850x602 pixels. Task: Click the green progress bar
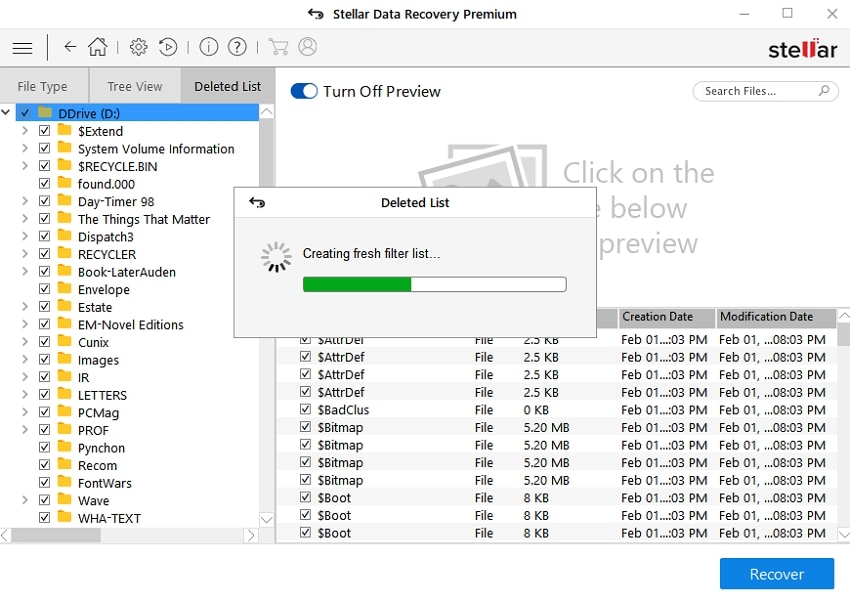coord(356,284)
